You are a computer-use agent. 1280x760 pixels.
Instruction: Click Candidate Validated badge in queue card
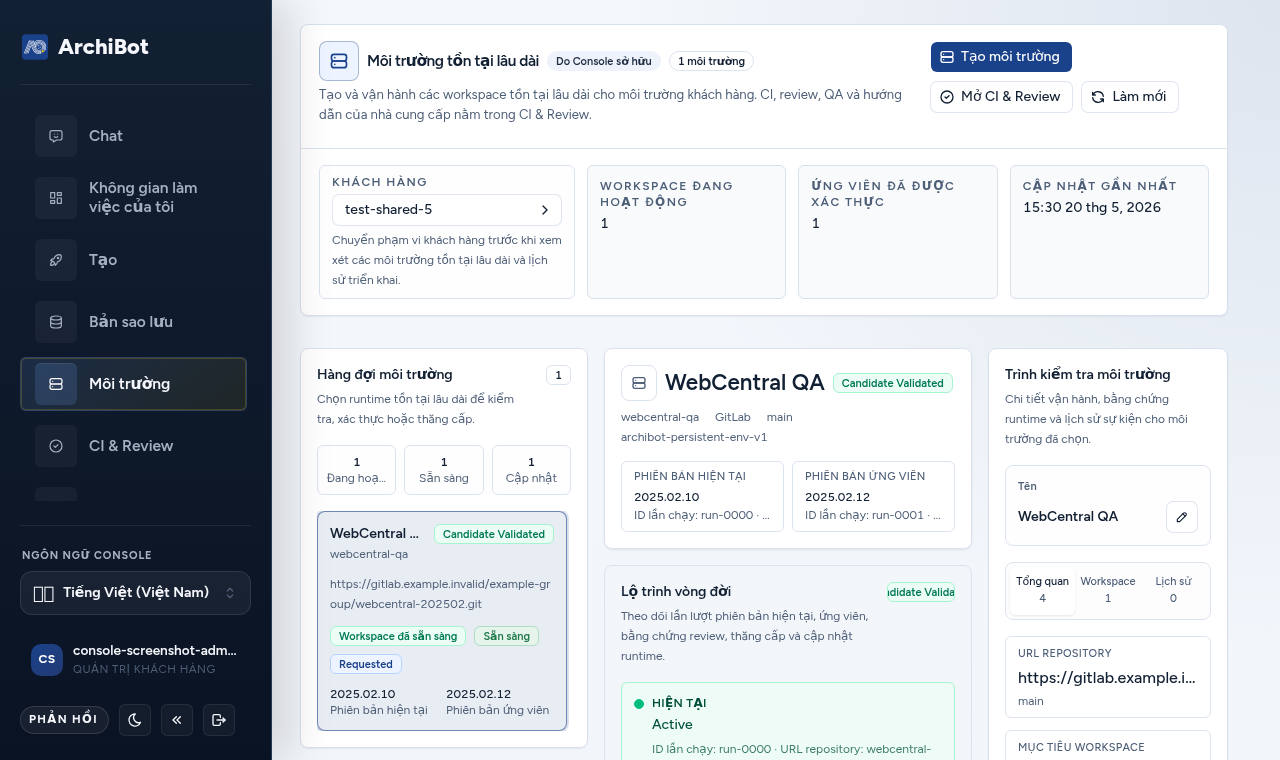point(494,534)
